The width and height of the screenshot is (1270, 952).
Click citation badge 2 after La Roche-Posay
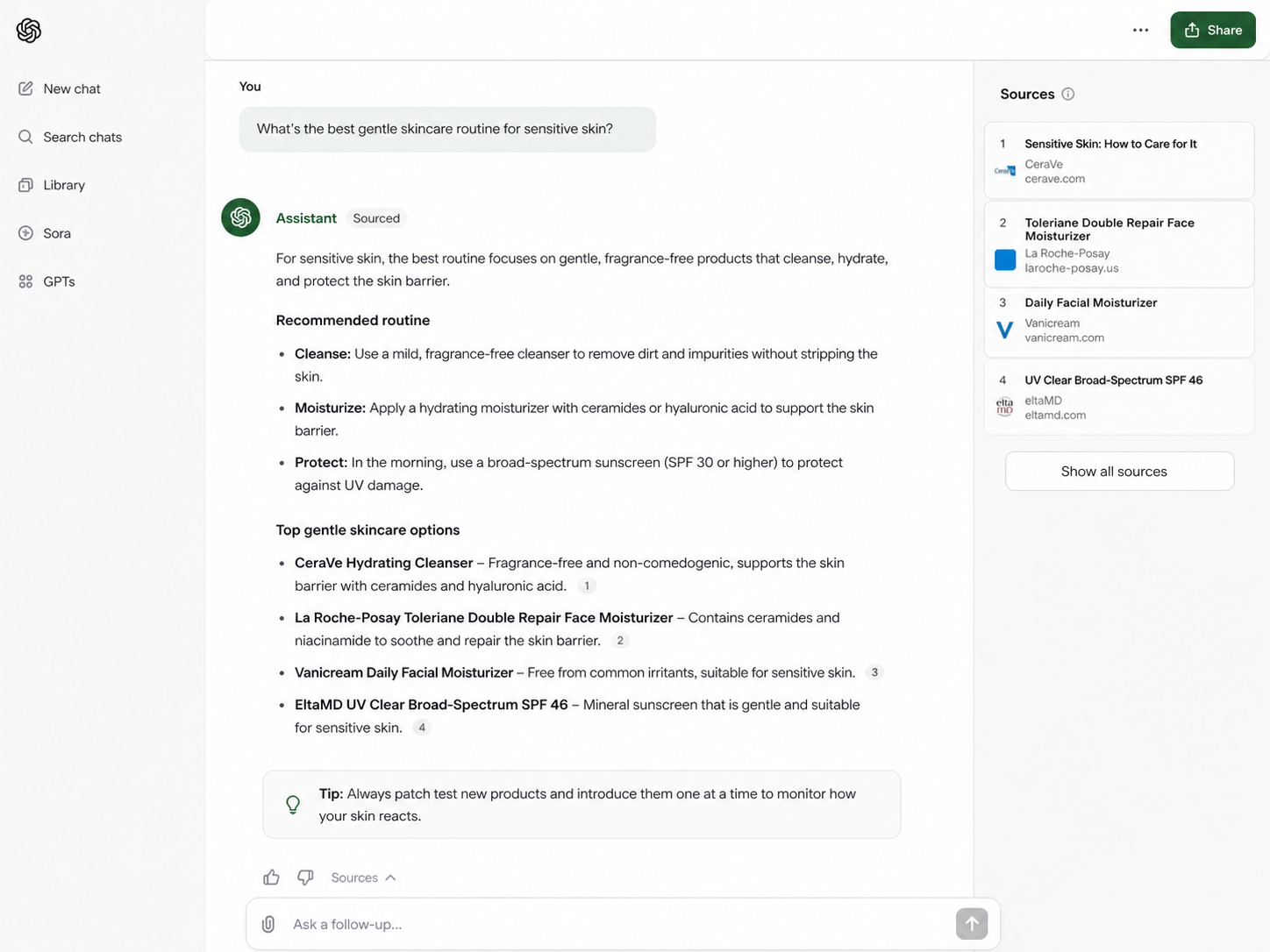coord(620,641)
